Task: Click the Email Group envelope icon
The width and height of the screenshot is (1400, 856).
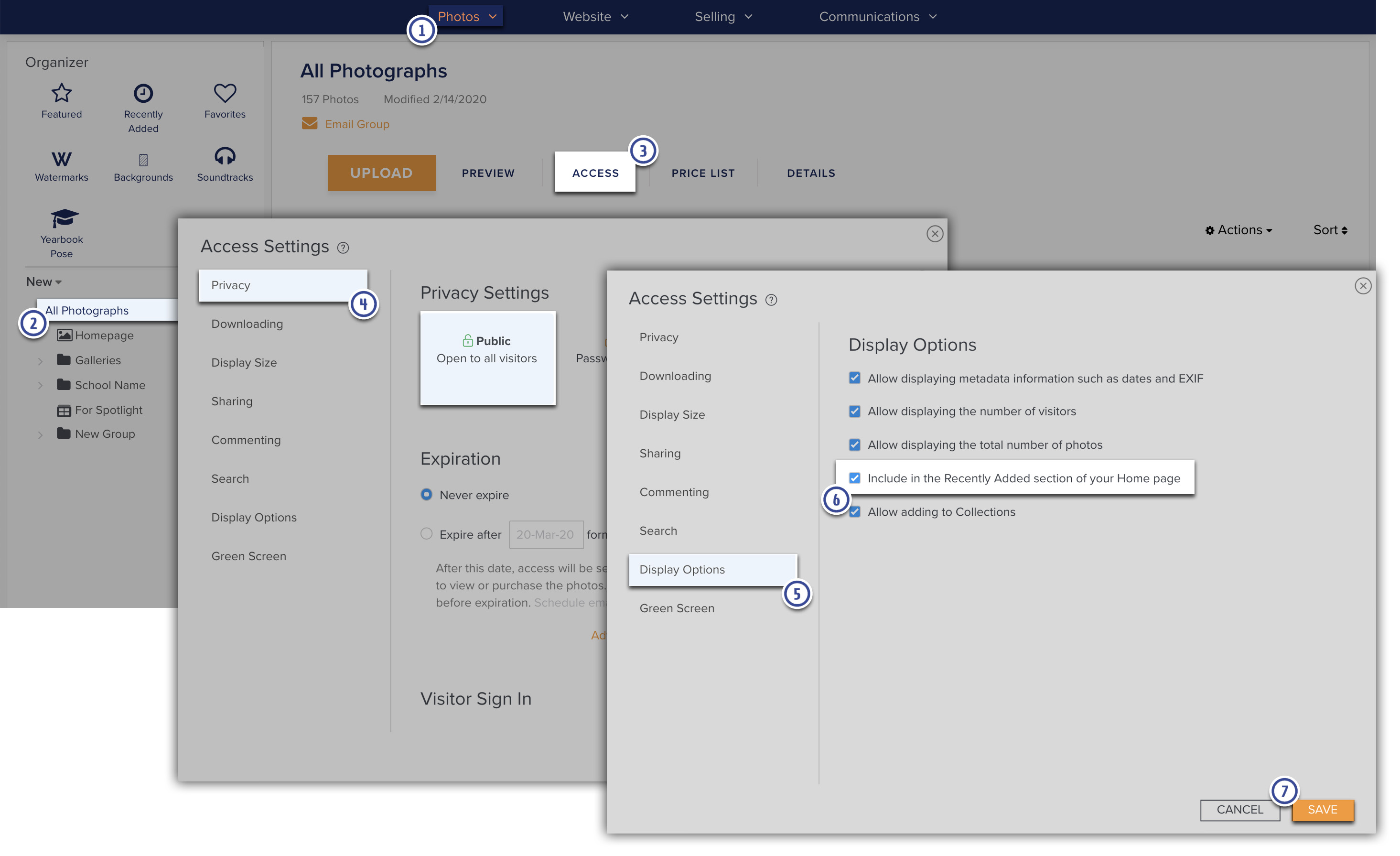Action: [310, 123]
